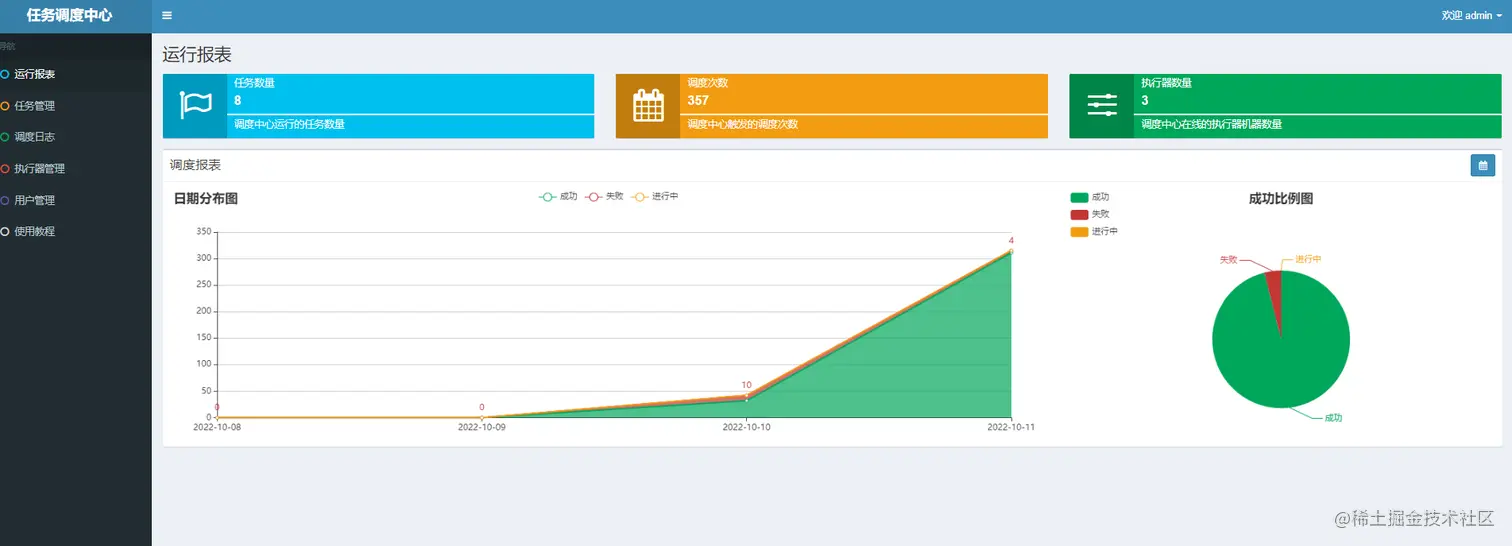1512x546 pixels.
Task: Click the white circle icon beside 使用教程
Action: (x=5, y=231)
